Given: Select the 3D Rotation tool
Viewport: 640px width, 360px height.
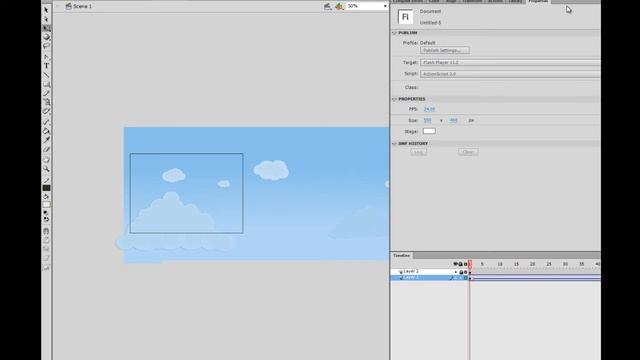Looking at the screenshot, I should [46, 37].
